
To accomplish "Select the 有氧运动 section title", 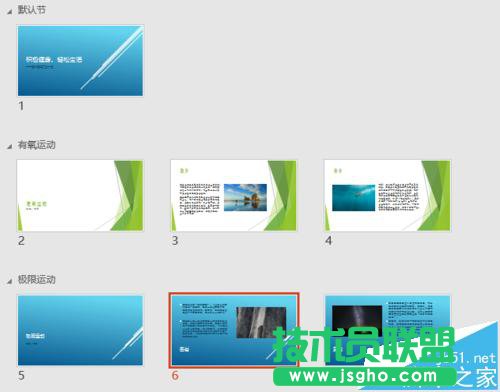I will coord(37,145).
